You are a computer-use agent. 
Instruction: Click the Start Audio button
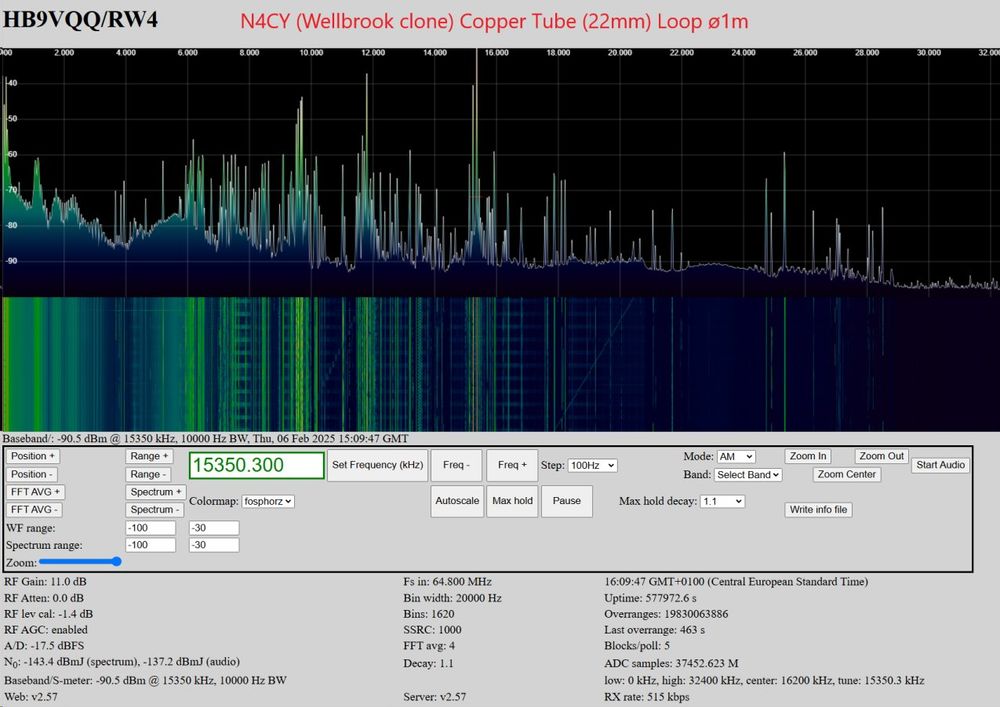(941, 465)
